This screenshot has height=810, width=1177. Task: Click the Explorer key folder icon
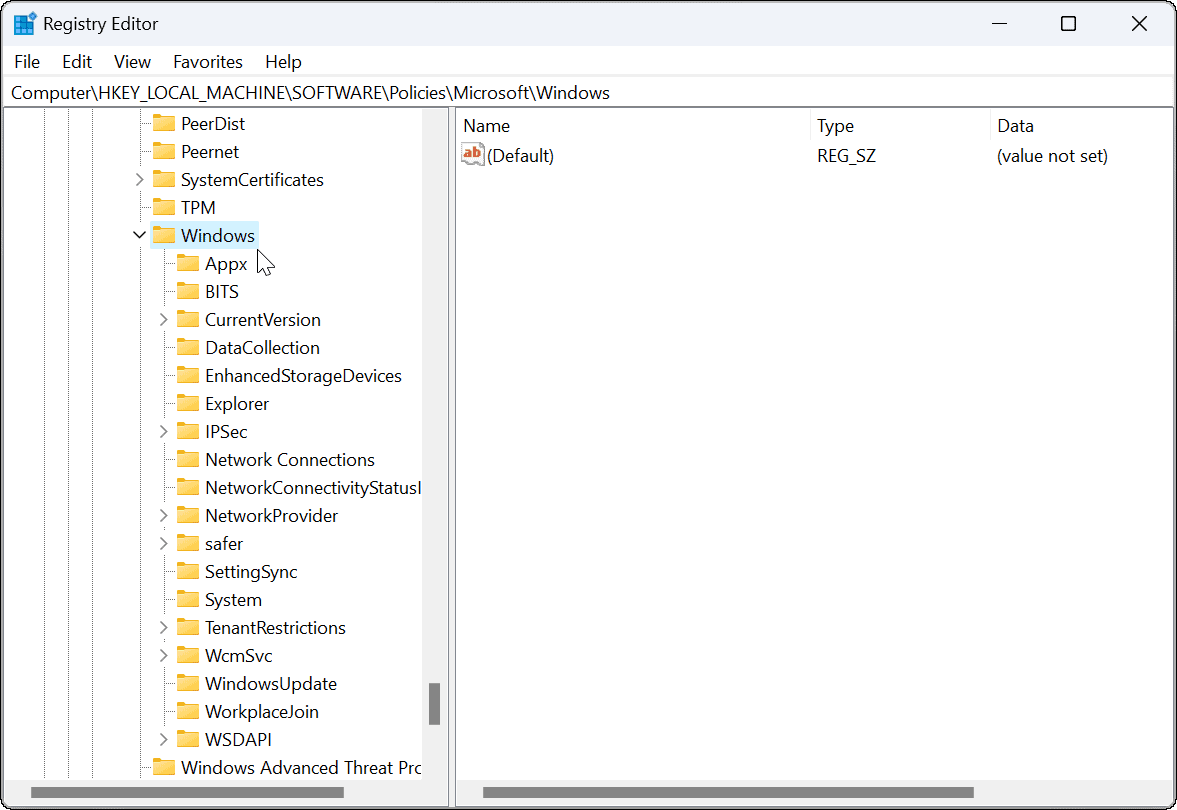188,404
